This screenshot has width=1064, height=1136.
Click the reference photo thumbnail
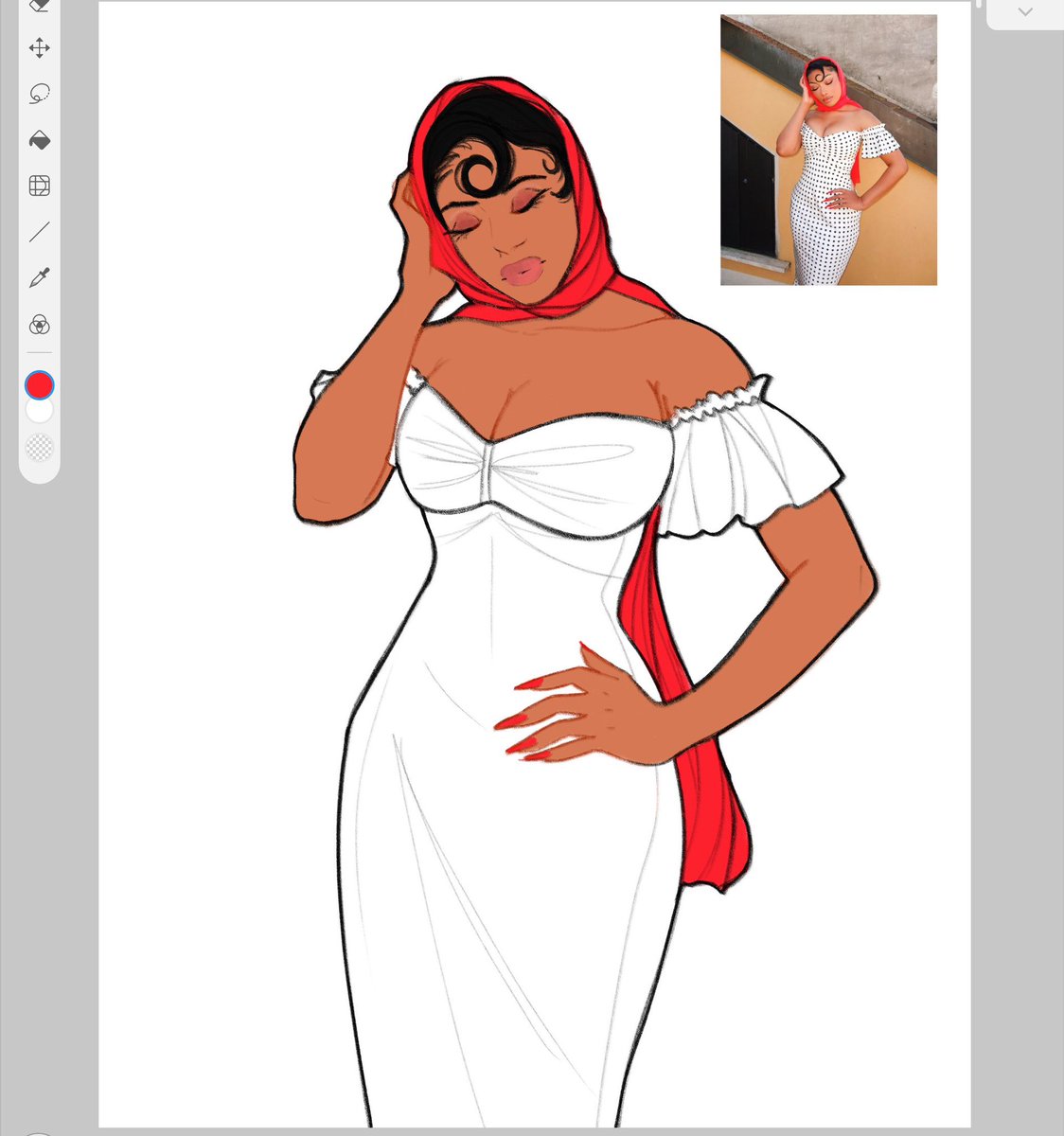click(828, 150)
